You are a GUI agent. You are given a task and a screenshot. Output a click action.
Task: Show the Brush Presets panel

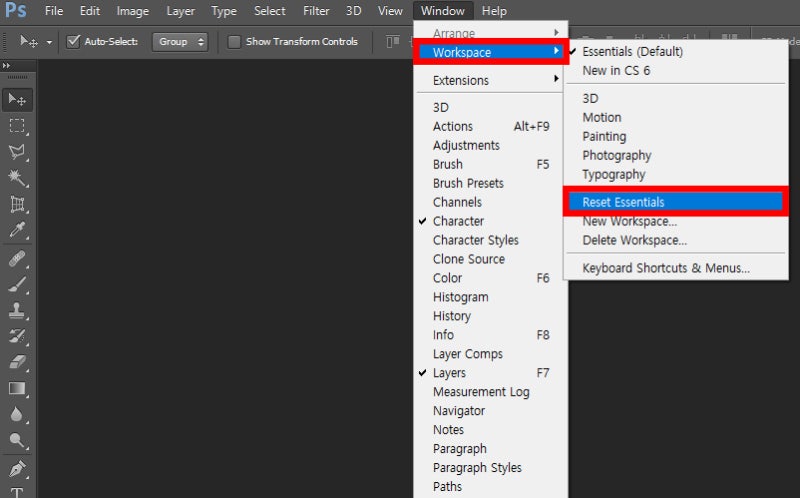click(490, 183)
